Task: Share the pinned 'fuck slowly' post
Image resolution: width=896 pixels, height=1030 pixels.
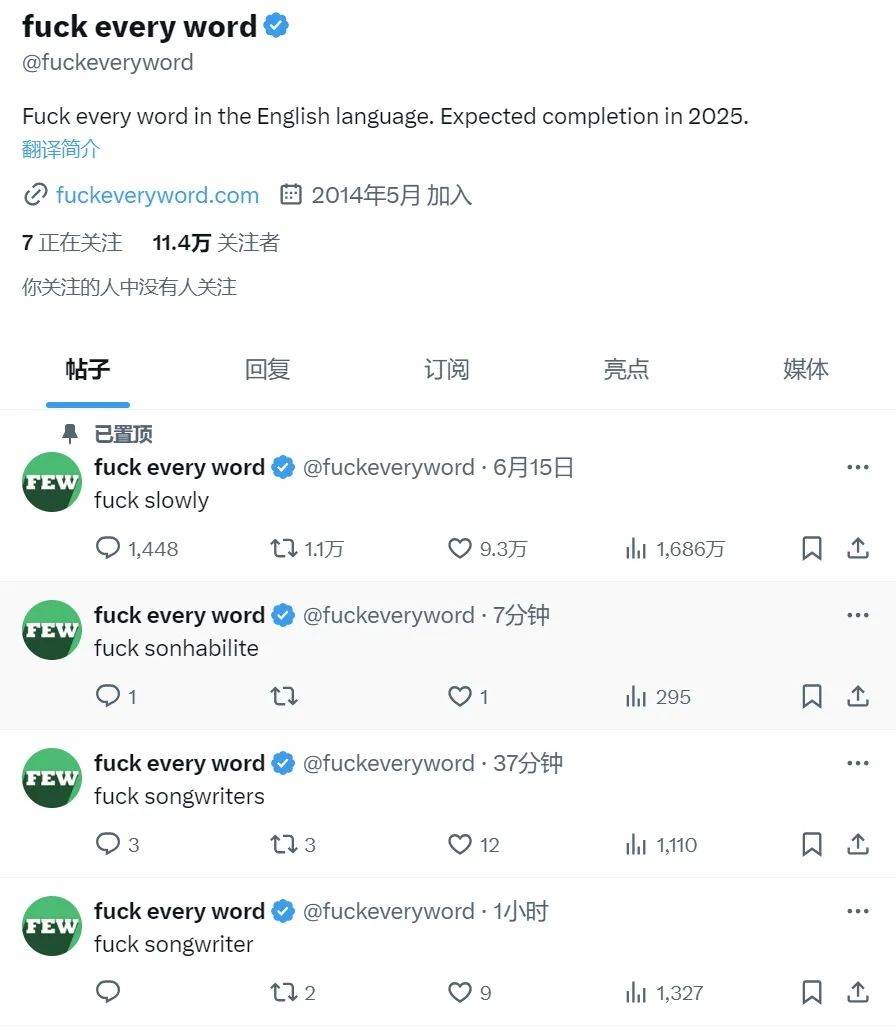Action: click(858, 548)
